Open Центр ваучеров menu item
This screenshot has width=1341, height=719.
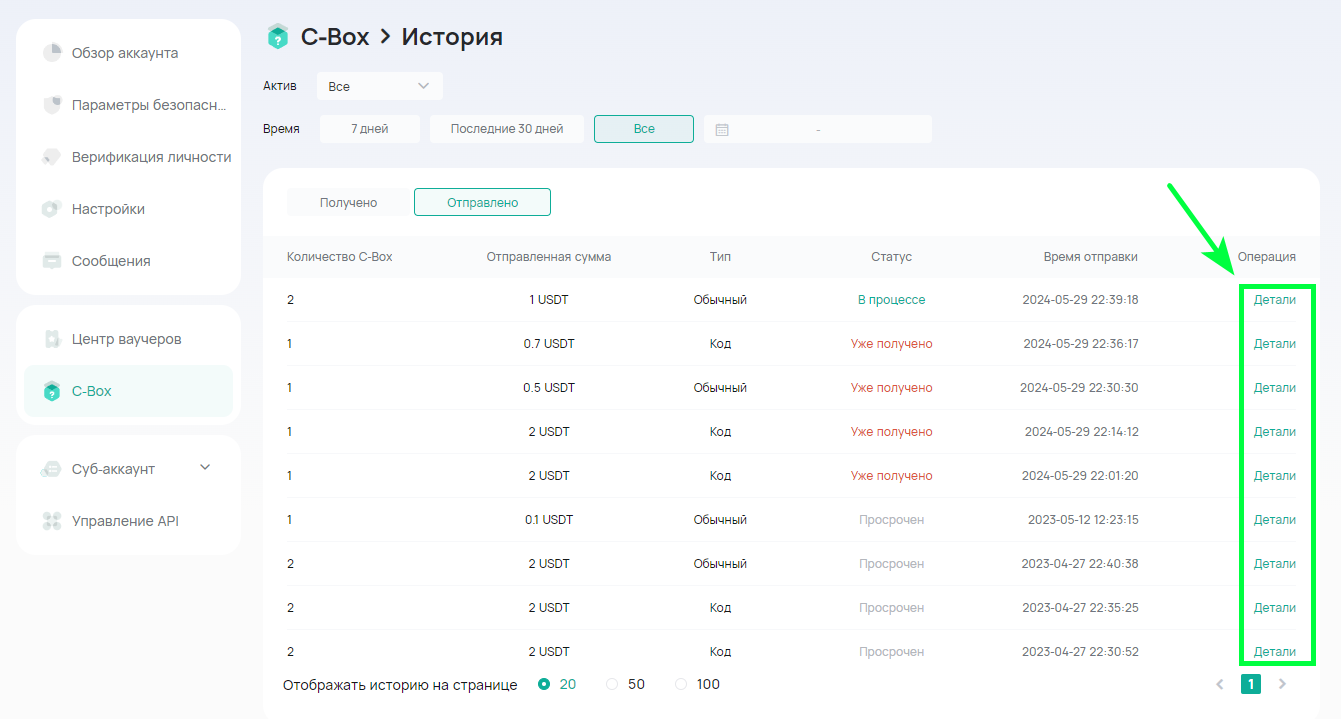point(128,339)
